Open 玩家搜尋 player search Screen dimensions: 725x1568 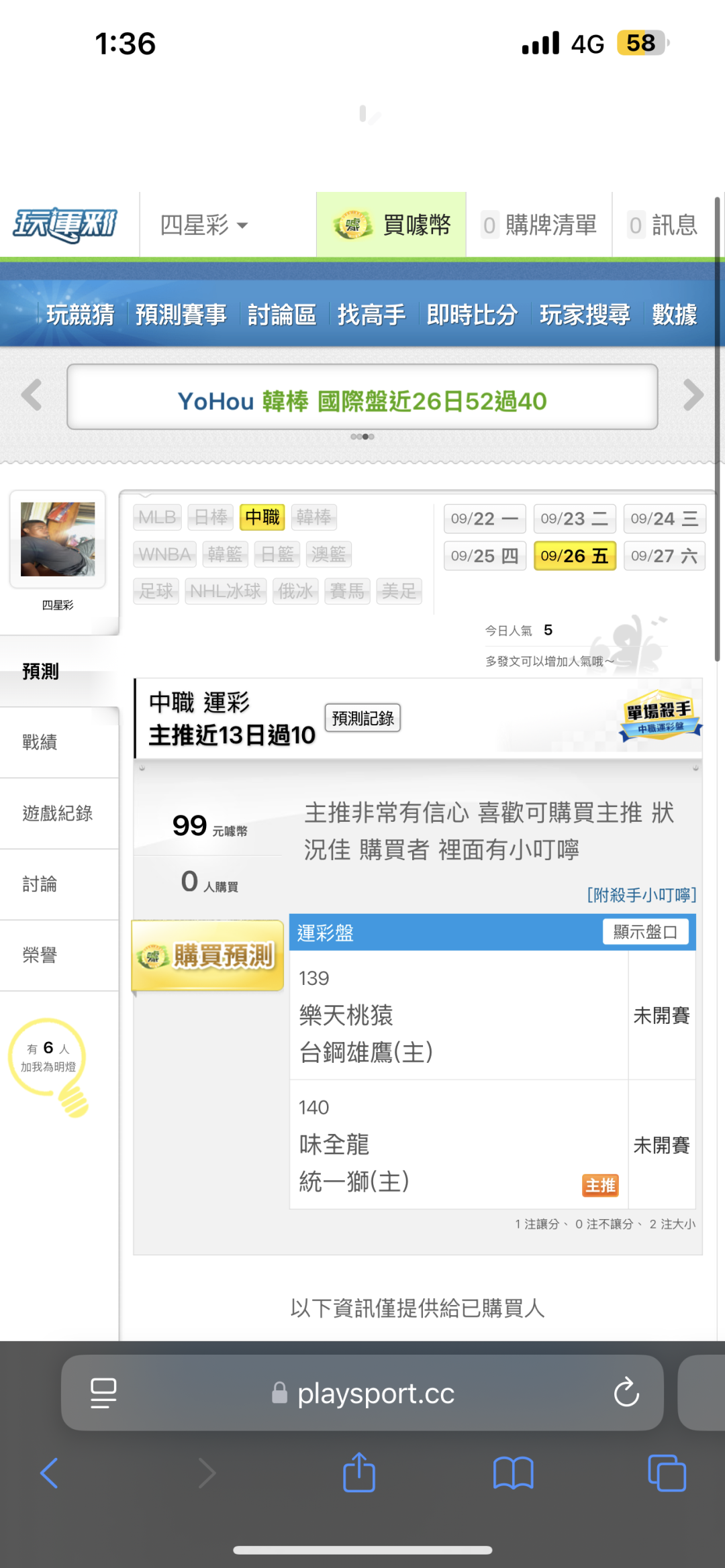tap(585, 314)
